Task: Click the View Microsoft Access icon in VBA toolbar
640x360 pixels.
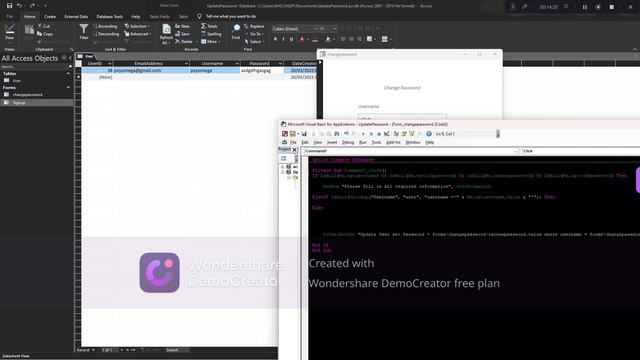Action: click(285, 134)
